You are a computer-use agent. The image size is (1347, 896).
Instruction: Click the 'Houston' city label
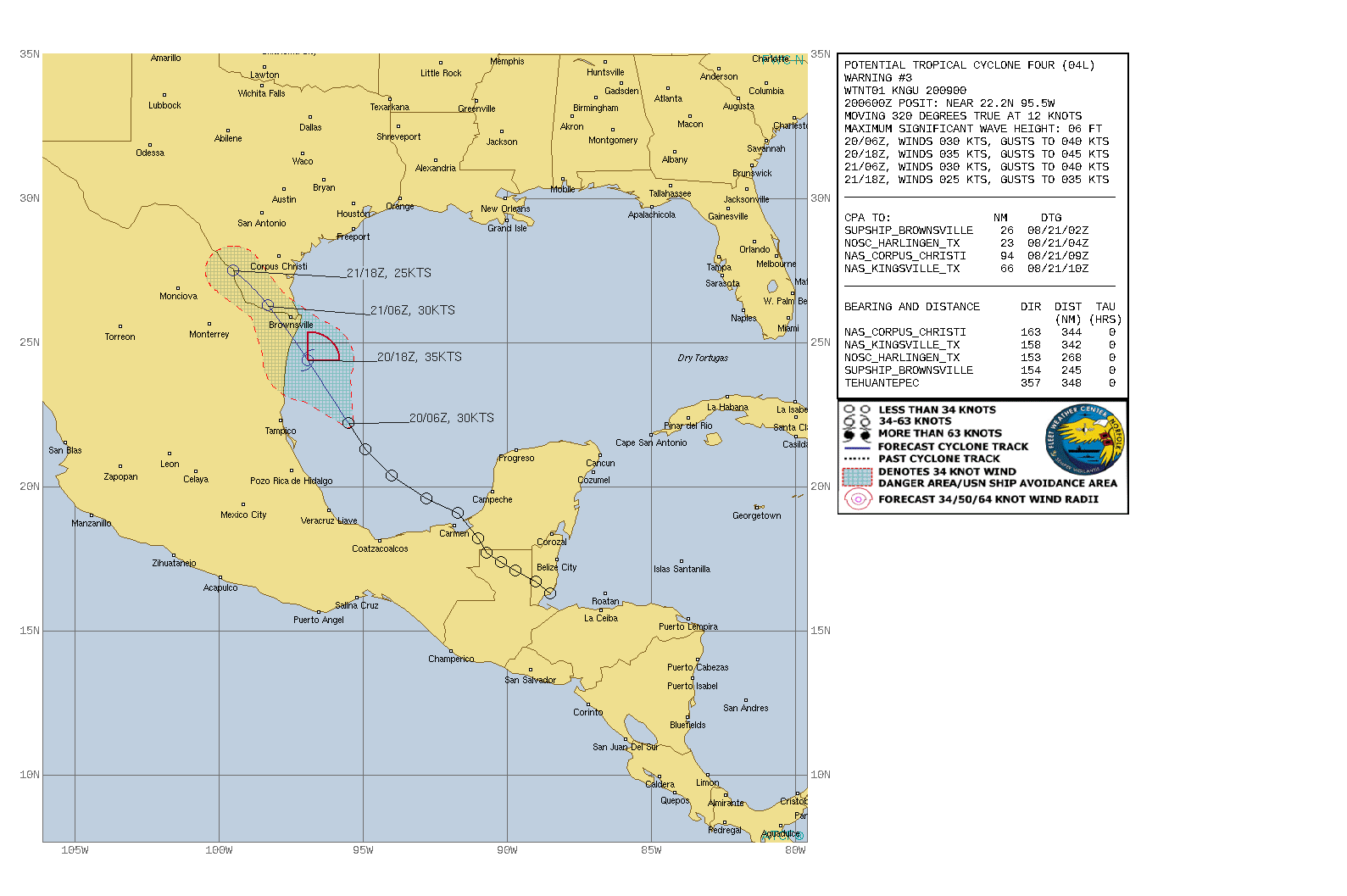coord(353,214)
